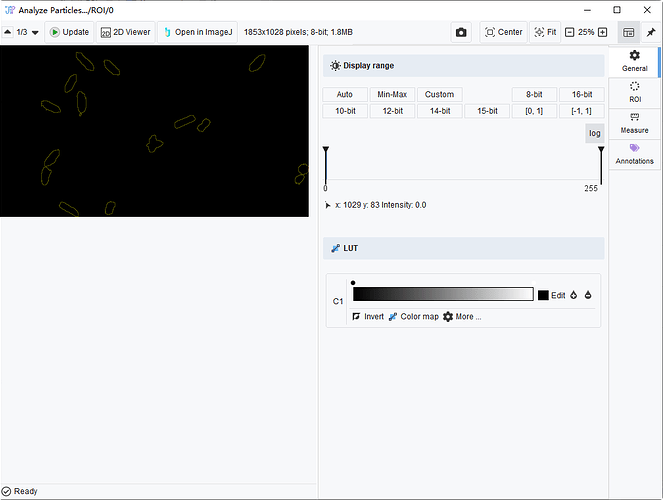Set display range to Min-Max
Image resolution: width=663 pixels, height=500 pixels.
click(x=391, y=94)
